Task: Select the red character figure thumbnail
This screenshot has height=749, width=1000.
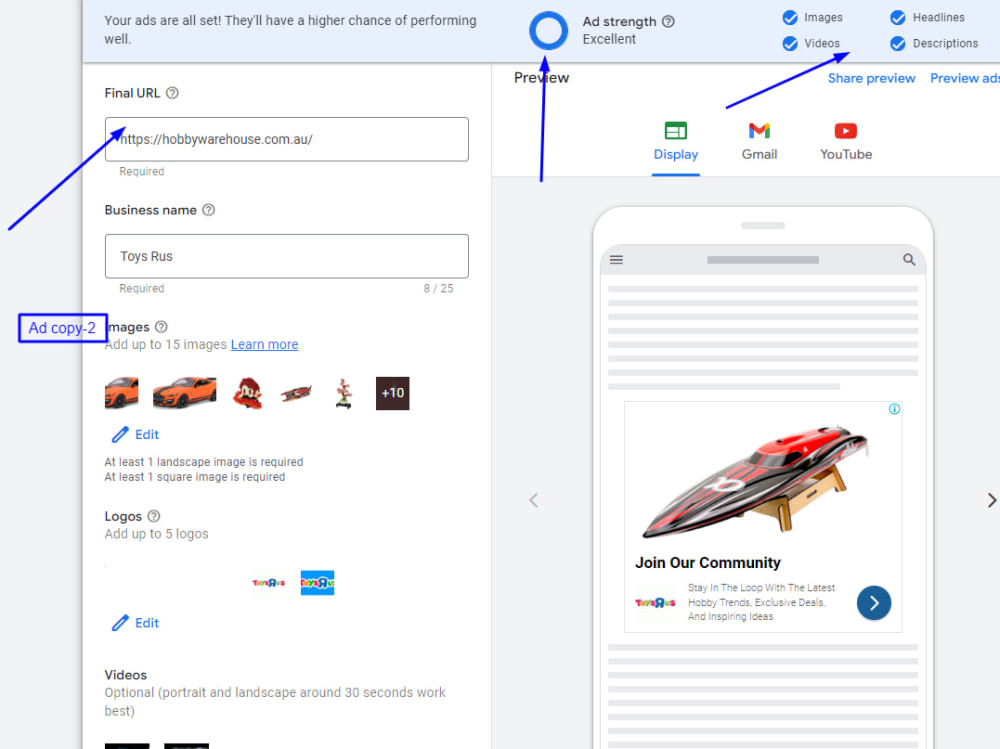Action: [x=247, y=392]
